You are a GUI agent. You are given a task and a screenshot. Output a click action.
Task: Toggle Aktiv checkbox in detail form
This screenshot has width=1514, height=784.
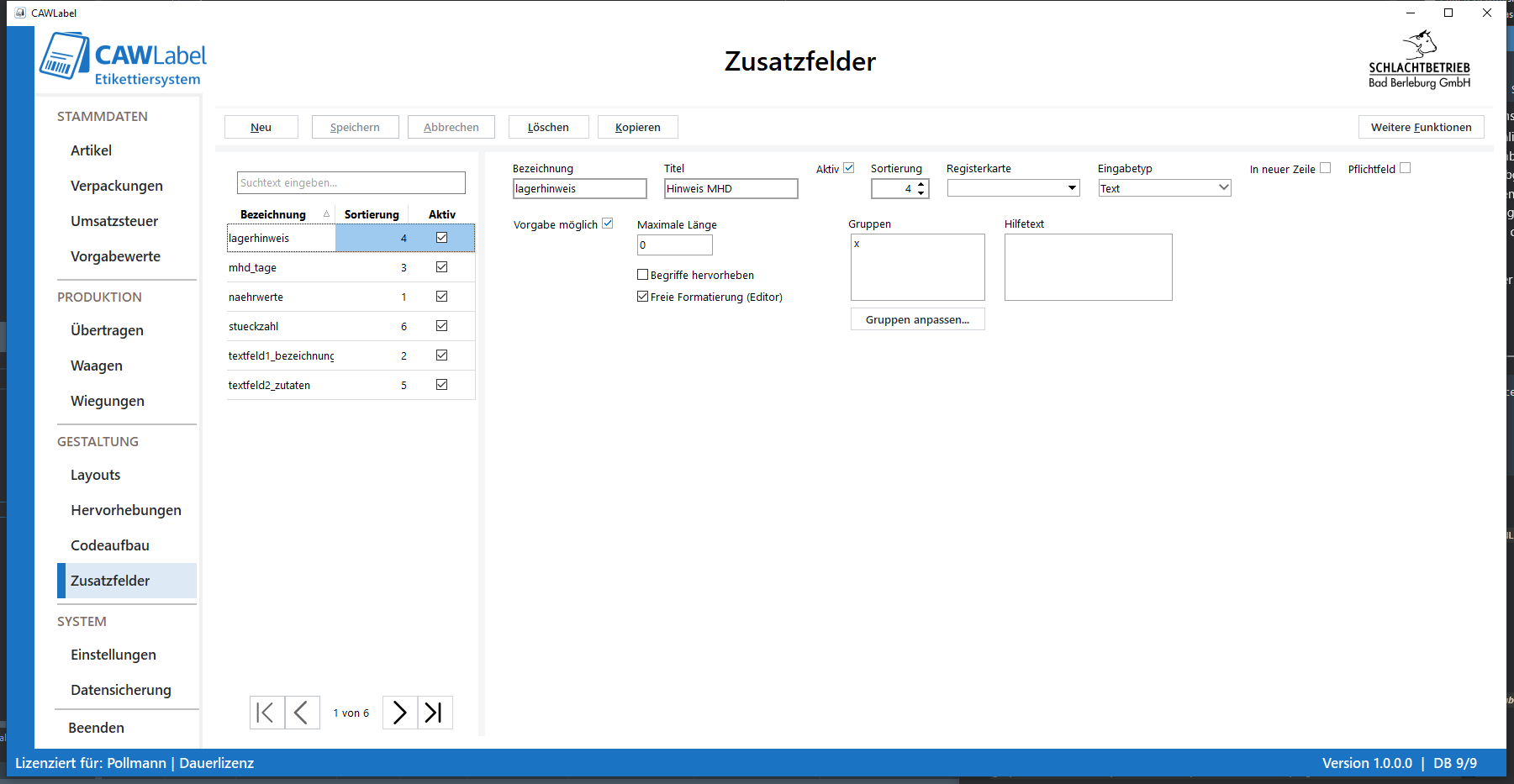849,168
